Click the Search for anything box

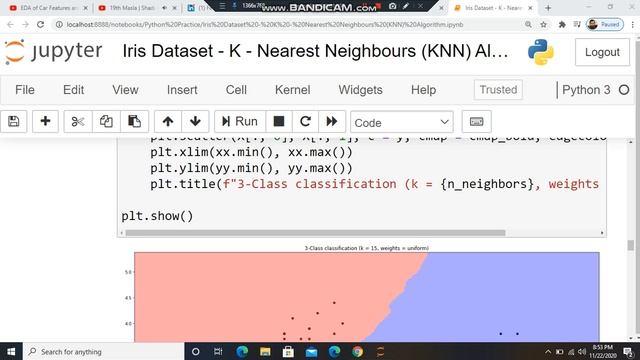(x=104, y=351)
